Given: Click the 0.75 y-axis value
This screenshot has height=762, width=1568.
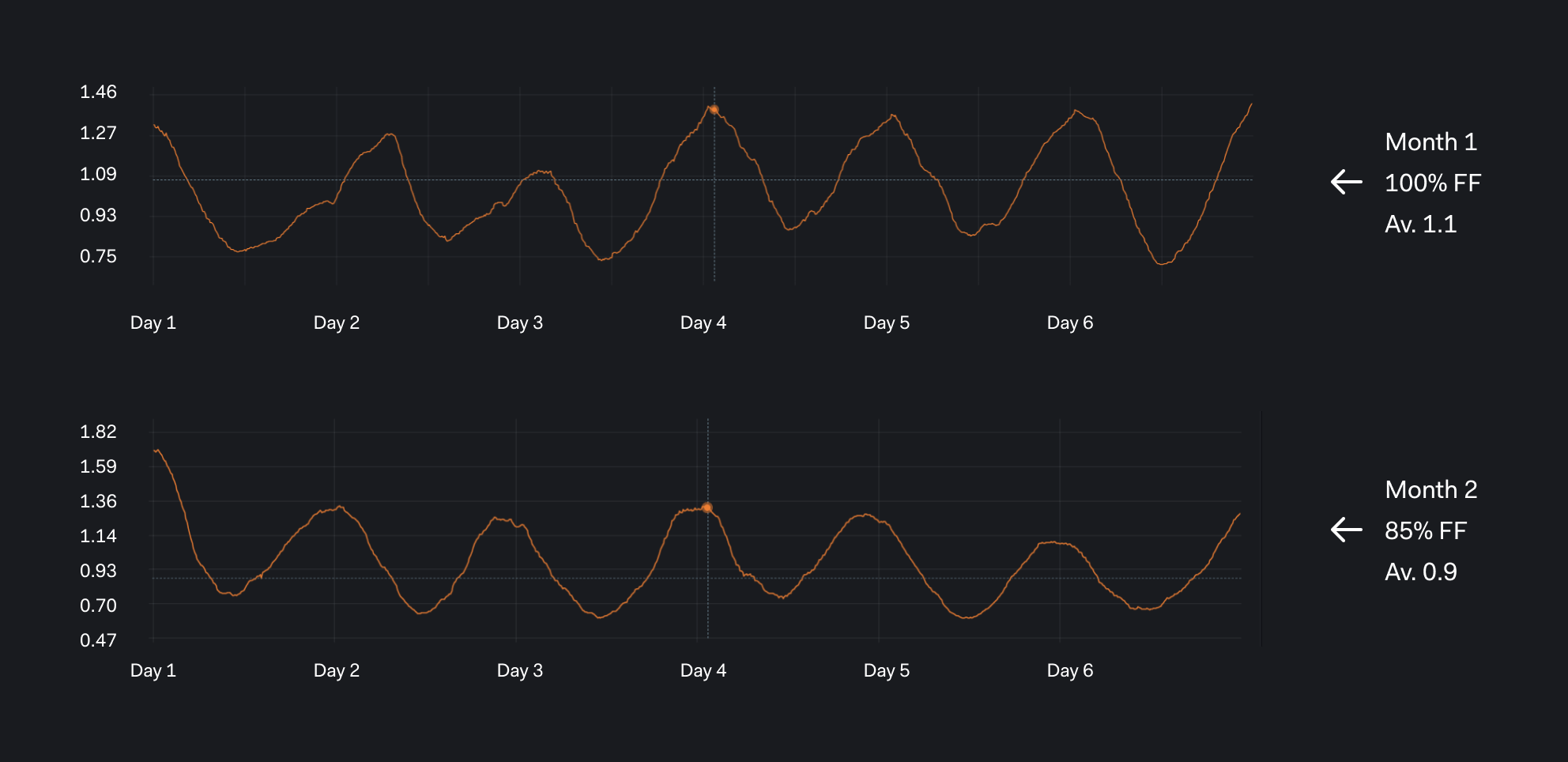Looking at the screenshot, I should click(x=98, y=256).
